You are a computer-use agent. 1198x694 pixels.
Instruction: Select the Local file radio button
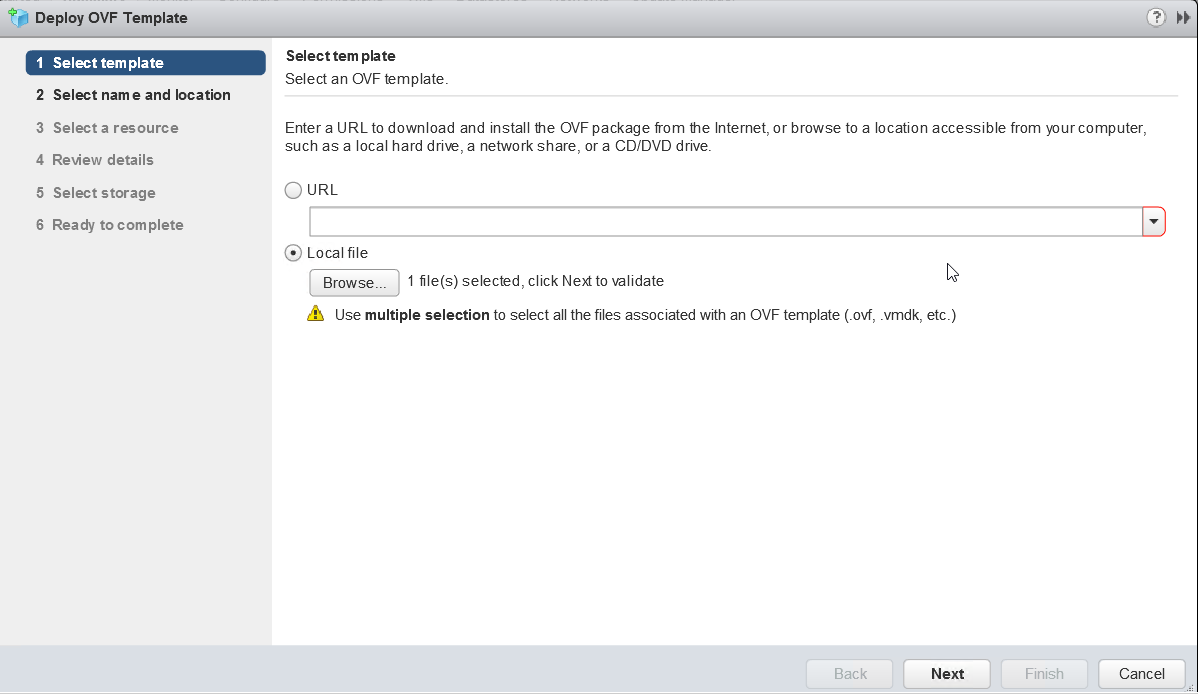pyautogui.click(x=293, y=253)
